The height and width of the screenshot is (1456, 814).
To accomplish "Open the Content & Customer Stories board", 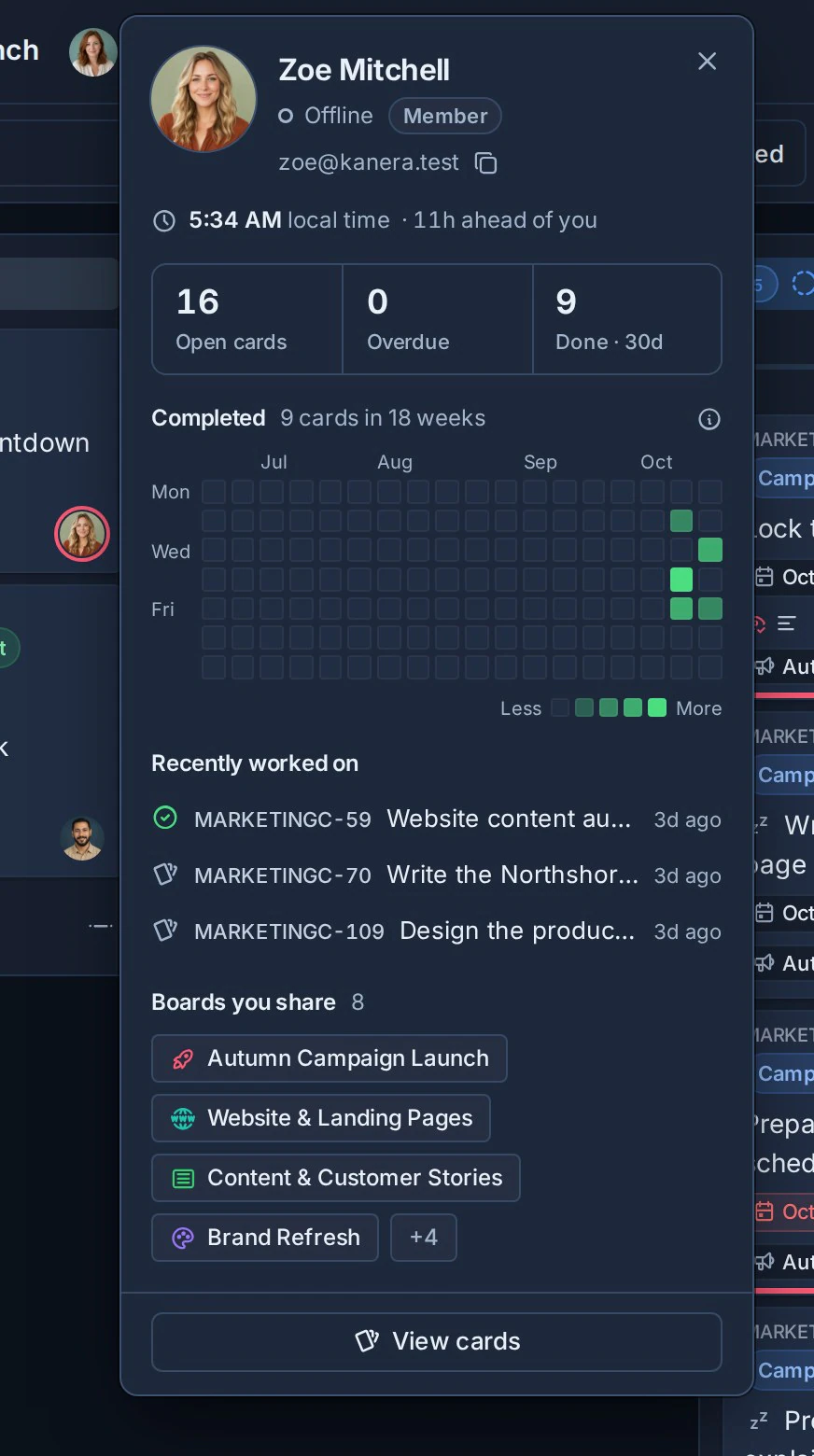I will pos(336,1178).
